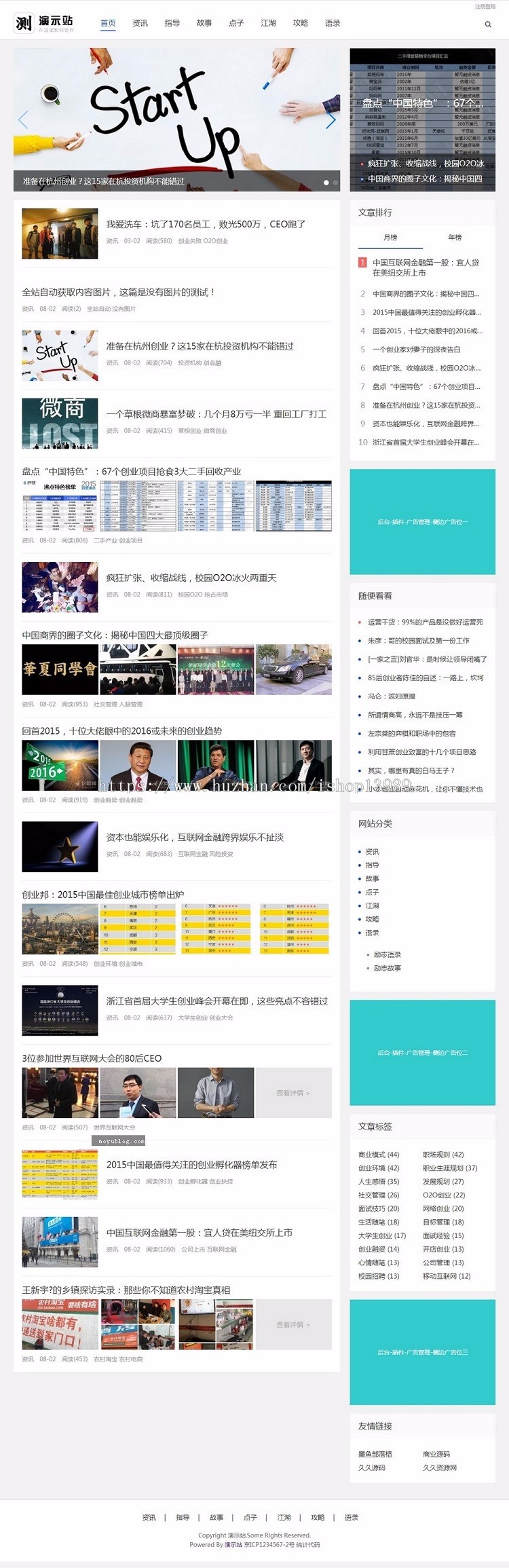Open 资讯 in the top navigation
The image size is (509, 1568).
140,23
